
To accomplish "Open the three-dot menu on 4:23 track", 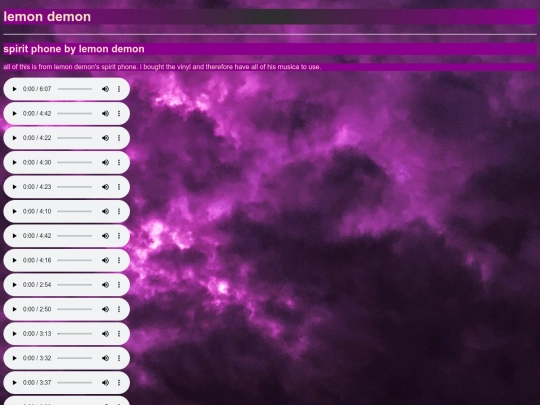I will 119,187.
